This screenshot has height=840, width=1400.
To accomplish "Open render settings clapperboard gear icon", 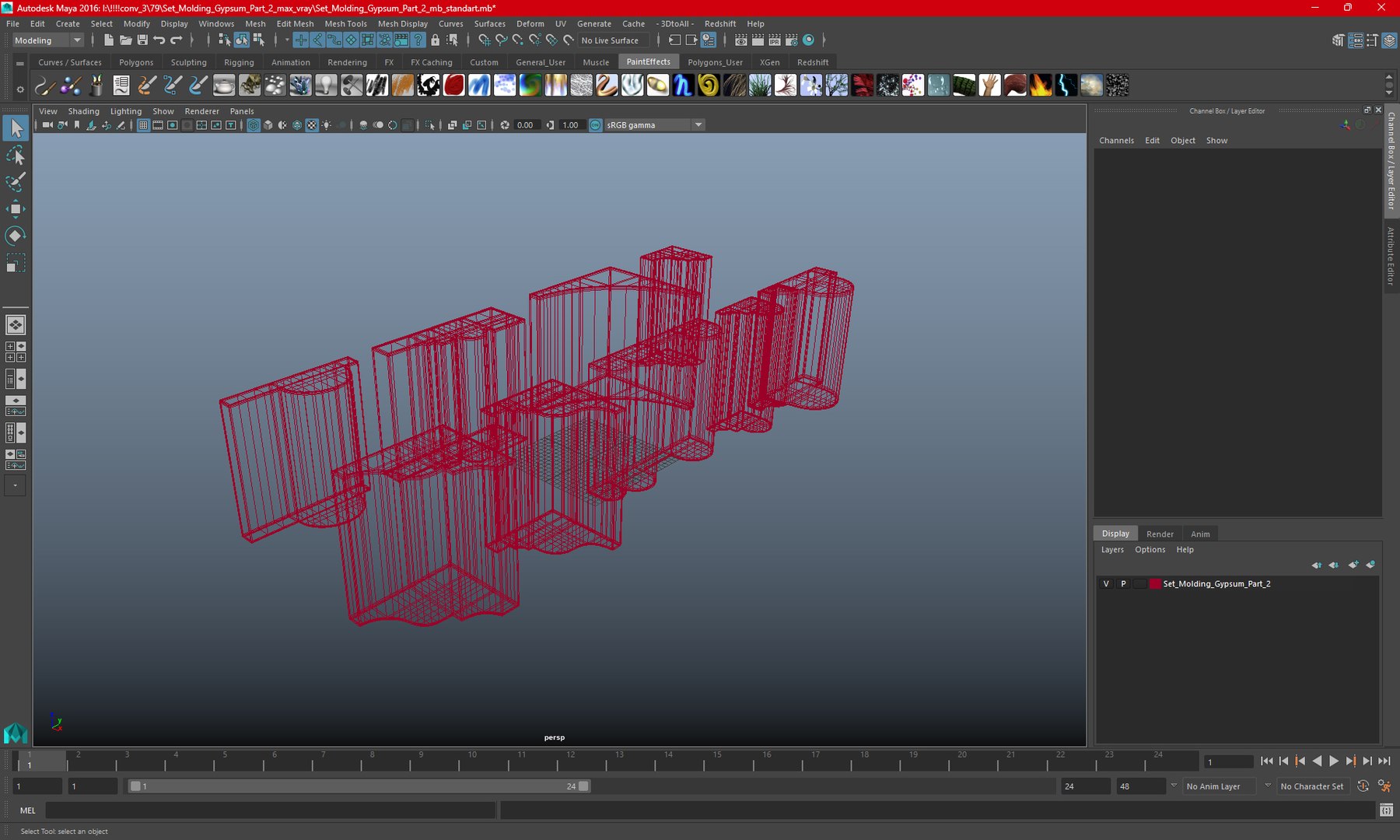I will (792, 40).
